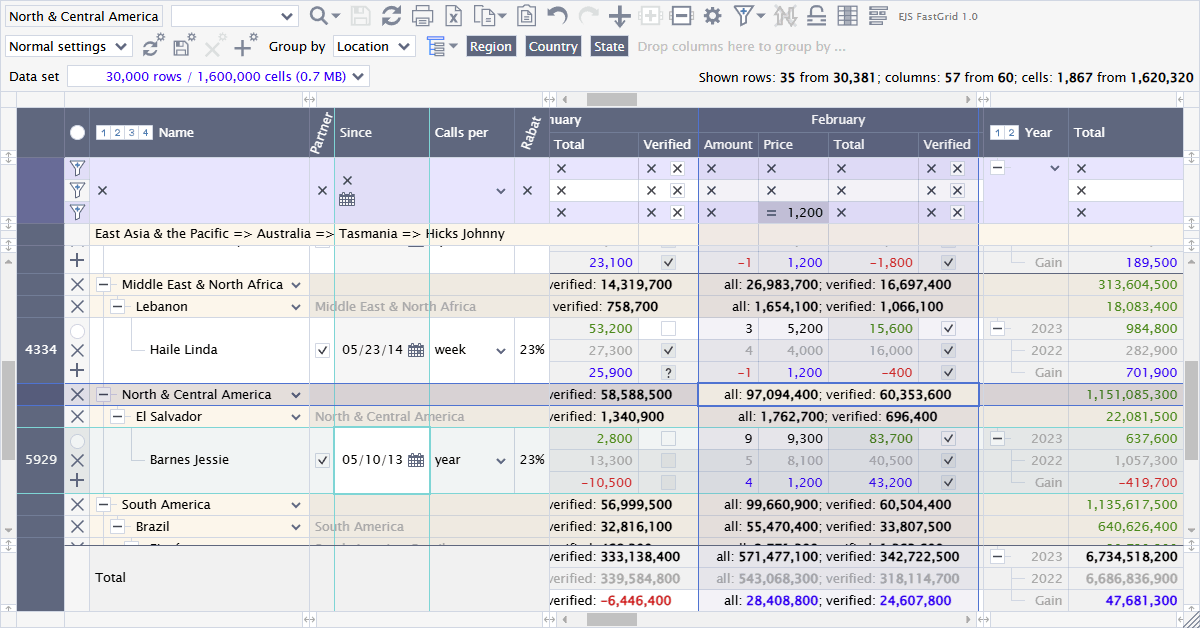Click the Search magnifier icon
The width and height of the screenshot is (1200, 628).
click(x=319, y=16)
